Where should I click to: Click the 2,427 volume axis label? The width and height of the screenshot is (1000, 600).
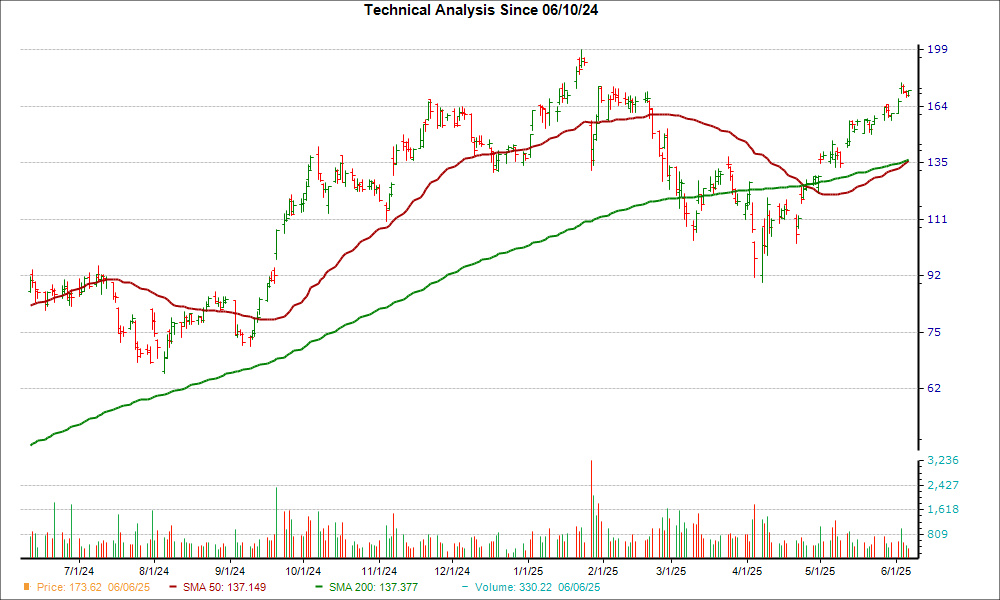(x=943, y=485)
